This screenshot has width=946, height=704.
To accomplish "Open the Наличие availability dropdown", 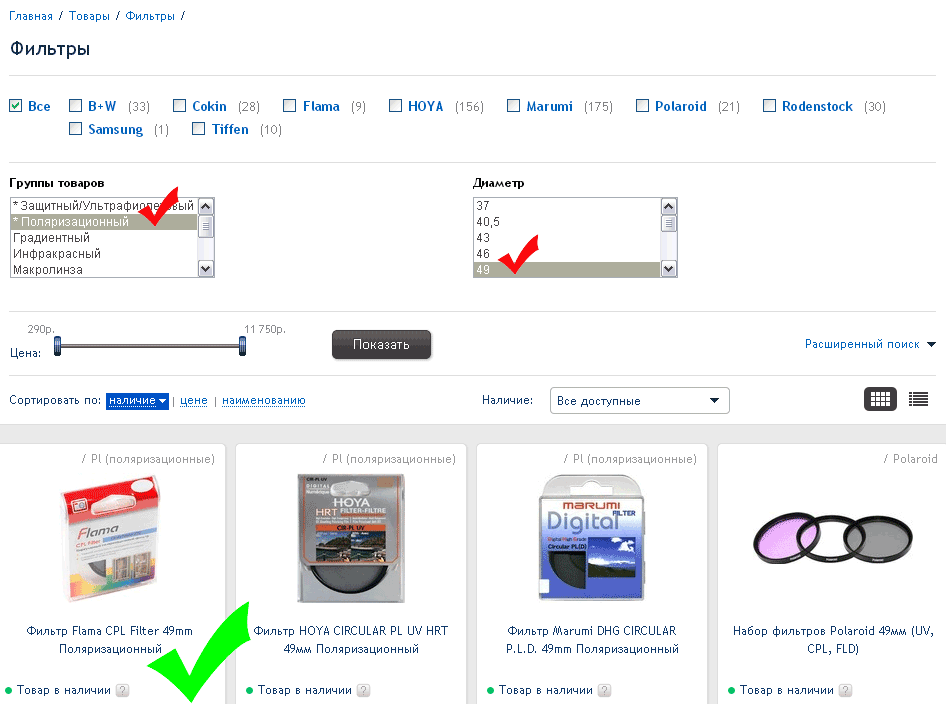I will 640,401.
